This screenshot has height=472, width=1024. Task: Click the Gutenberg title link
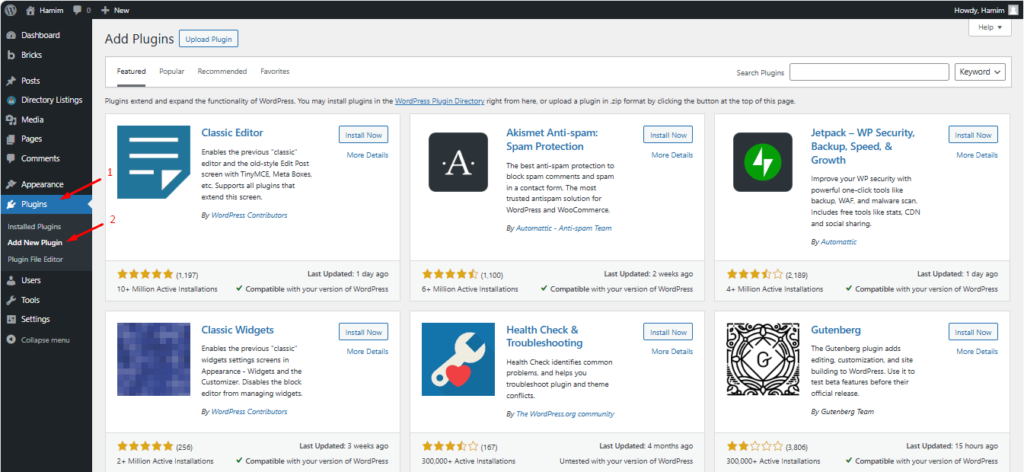(x=836, y=330)
